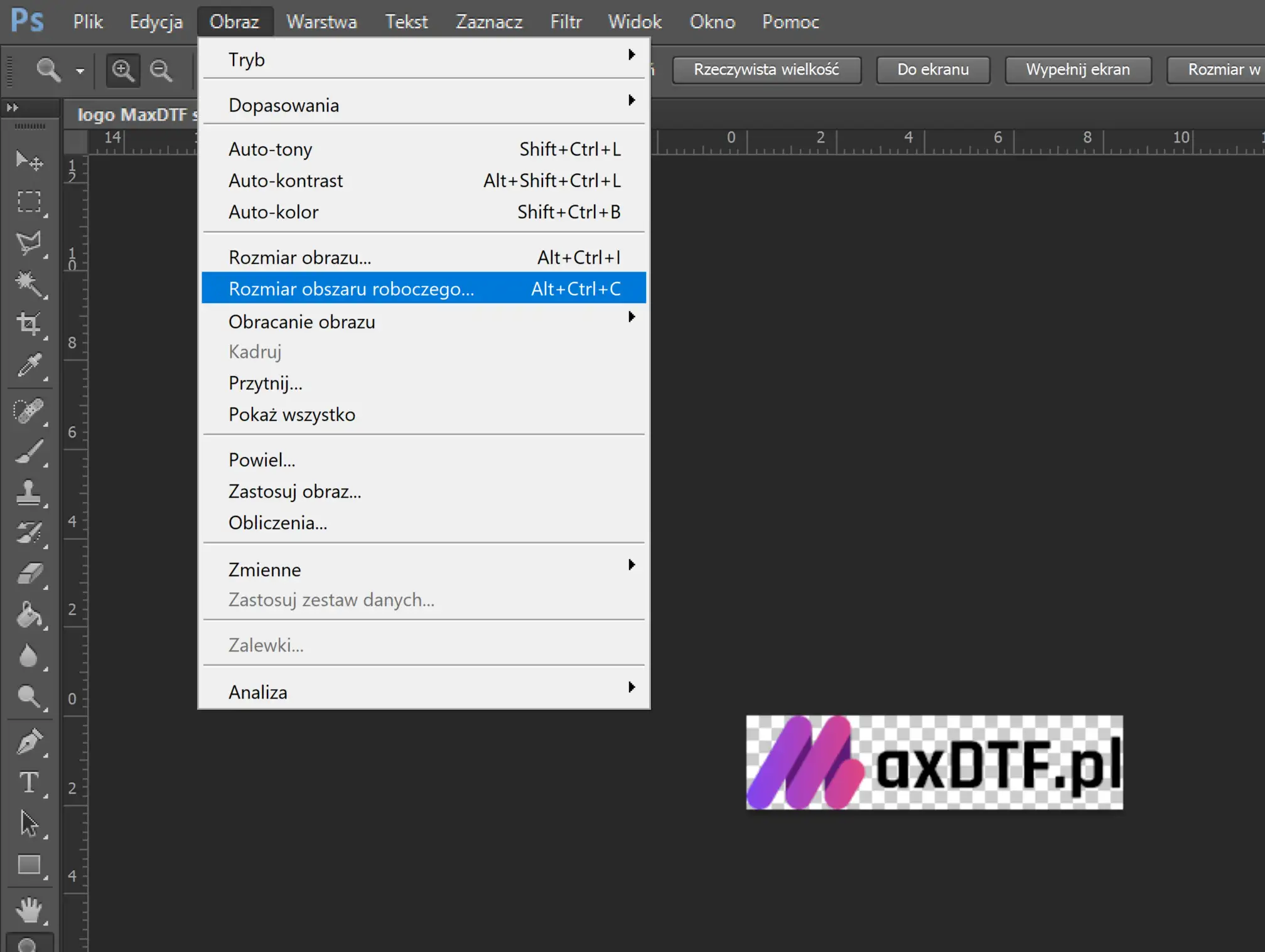Click the MaxDTF logo on canvas
The width and height of the screenshot is (1265, 952).
(934, 762)
